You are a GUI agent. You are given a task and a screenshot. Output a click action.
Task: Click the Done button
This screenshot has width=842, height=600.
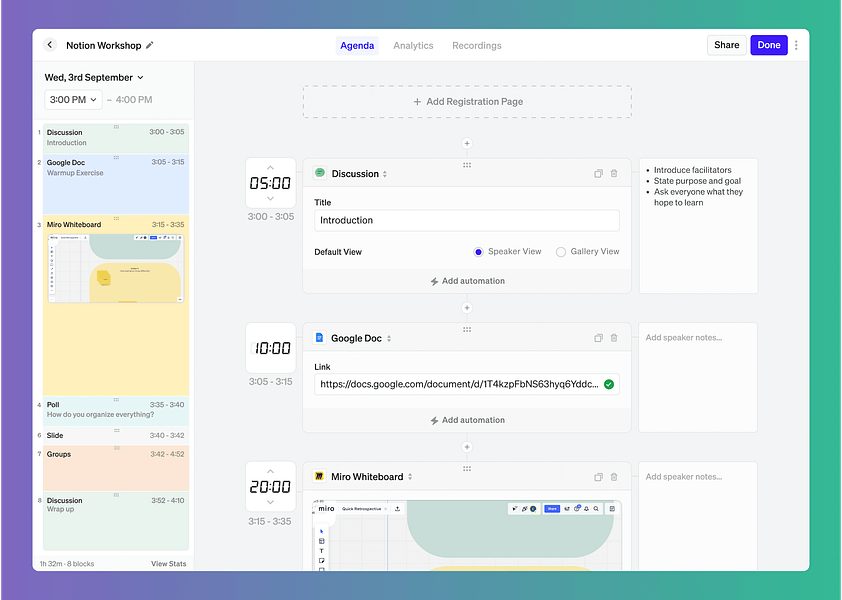768,45
